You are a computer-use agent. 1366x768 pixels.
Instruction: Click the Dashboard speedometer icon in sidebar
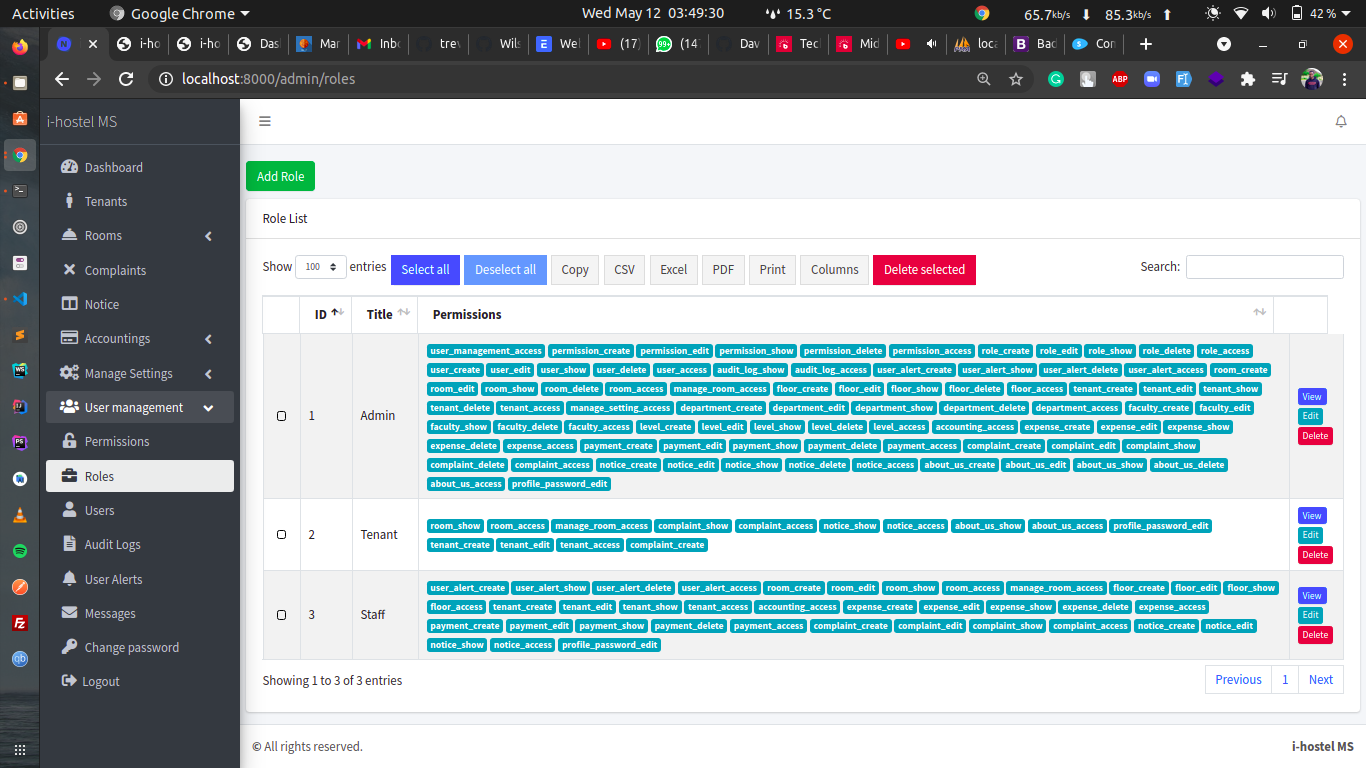pos(69,167)
